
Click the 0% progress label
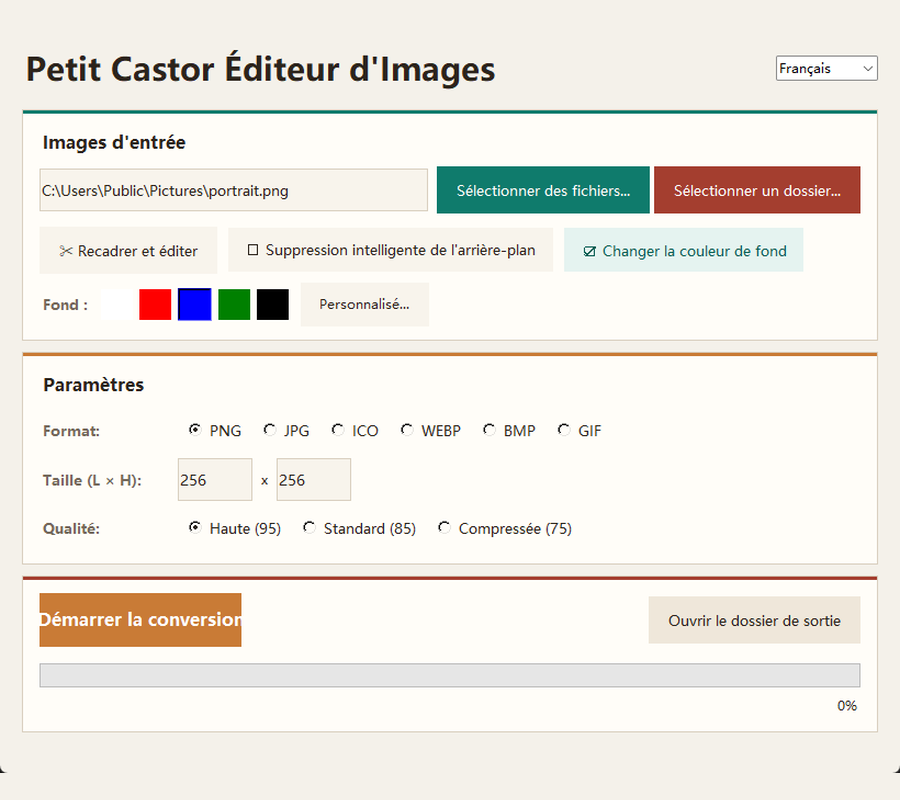click(847, 705)
